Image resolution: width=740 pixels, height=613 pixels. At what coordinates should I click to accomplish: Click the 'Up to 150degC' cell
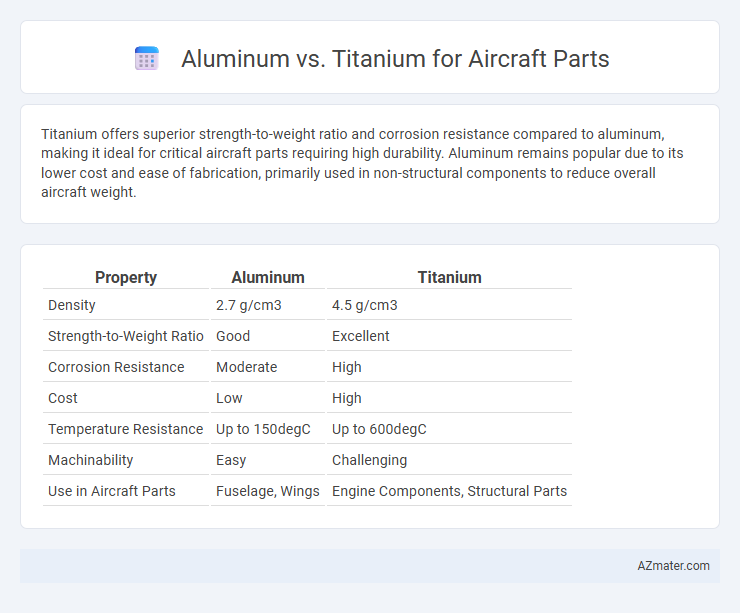tap(263, 429)
